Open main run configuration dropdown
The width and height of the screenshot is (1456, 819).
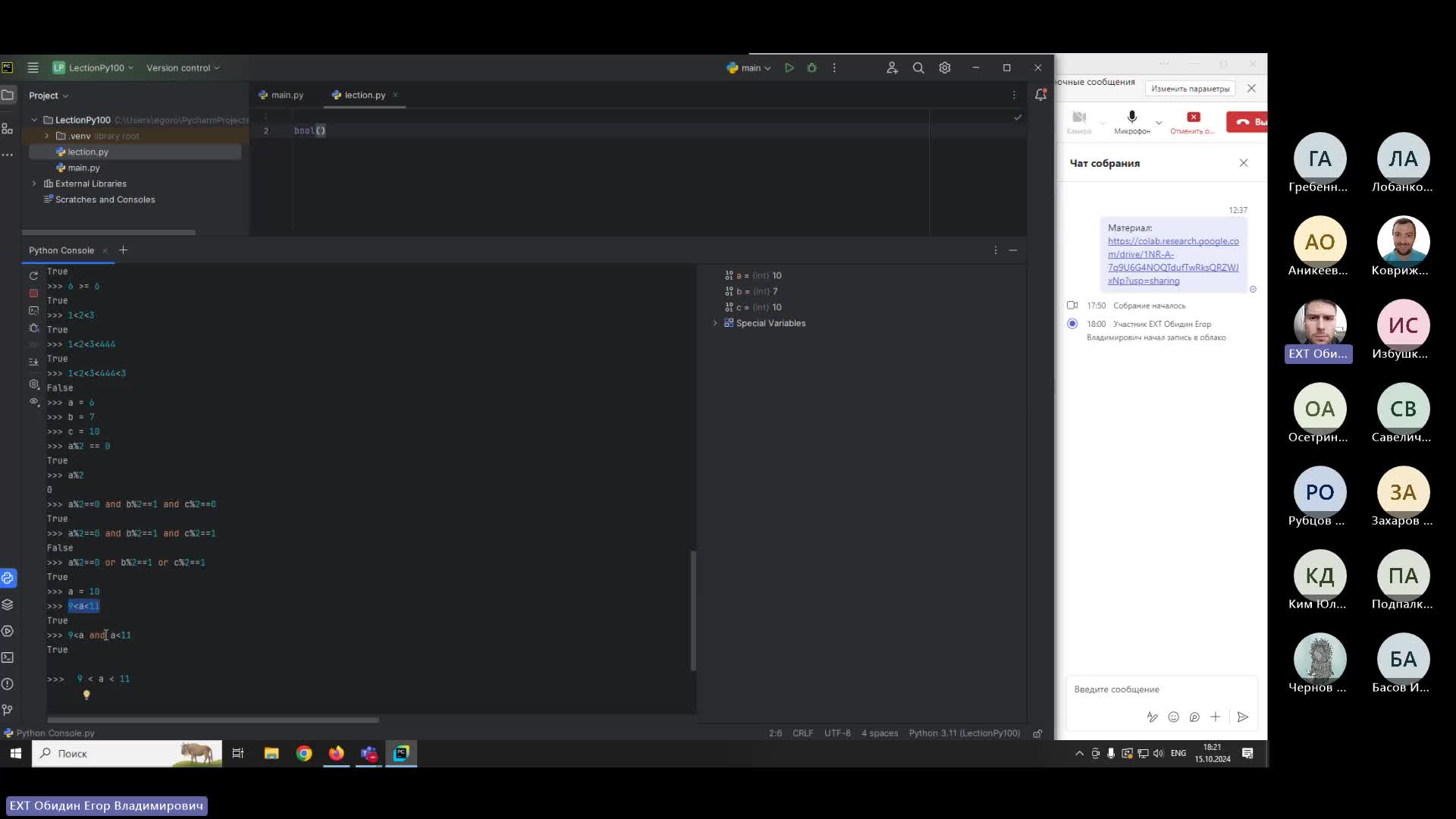[x=748, y=67]
